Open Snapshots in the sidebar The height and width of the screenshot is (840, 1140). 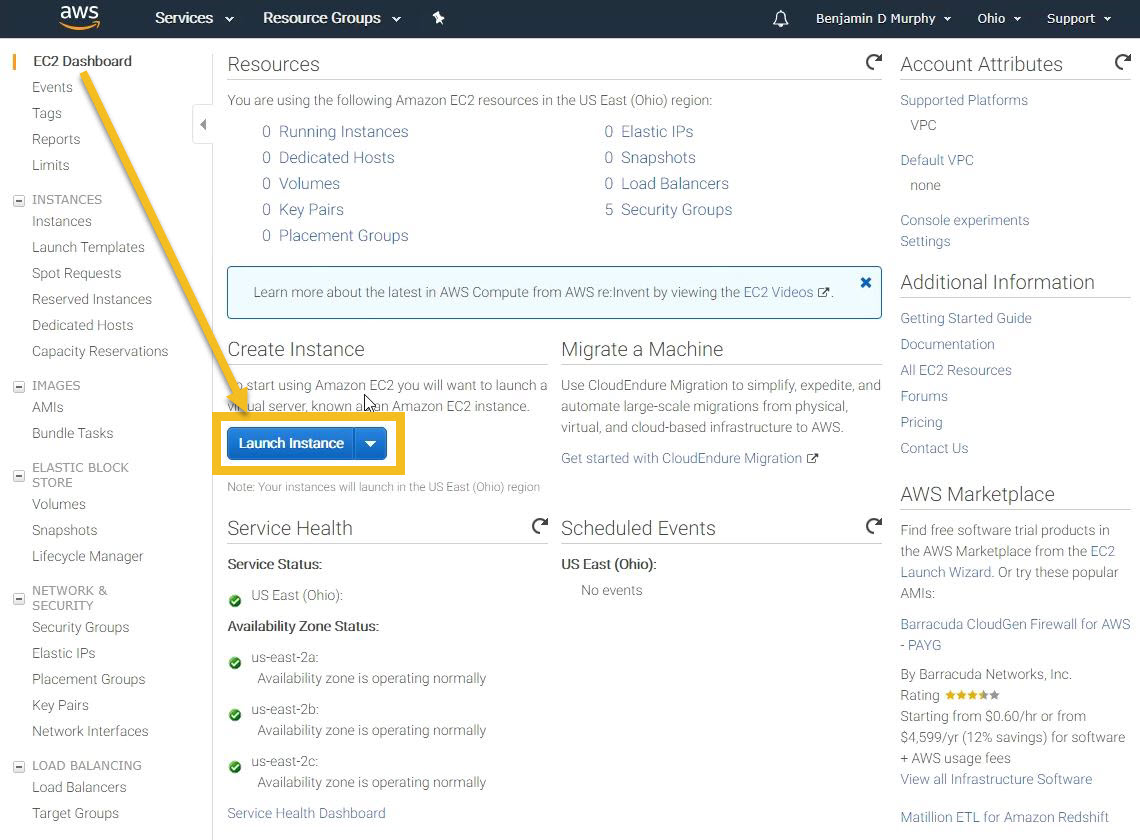click(x=64, y=530)
